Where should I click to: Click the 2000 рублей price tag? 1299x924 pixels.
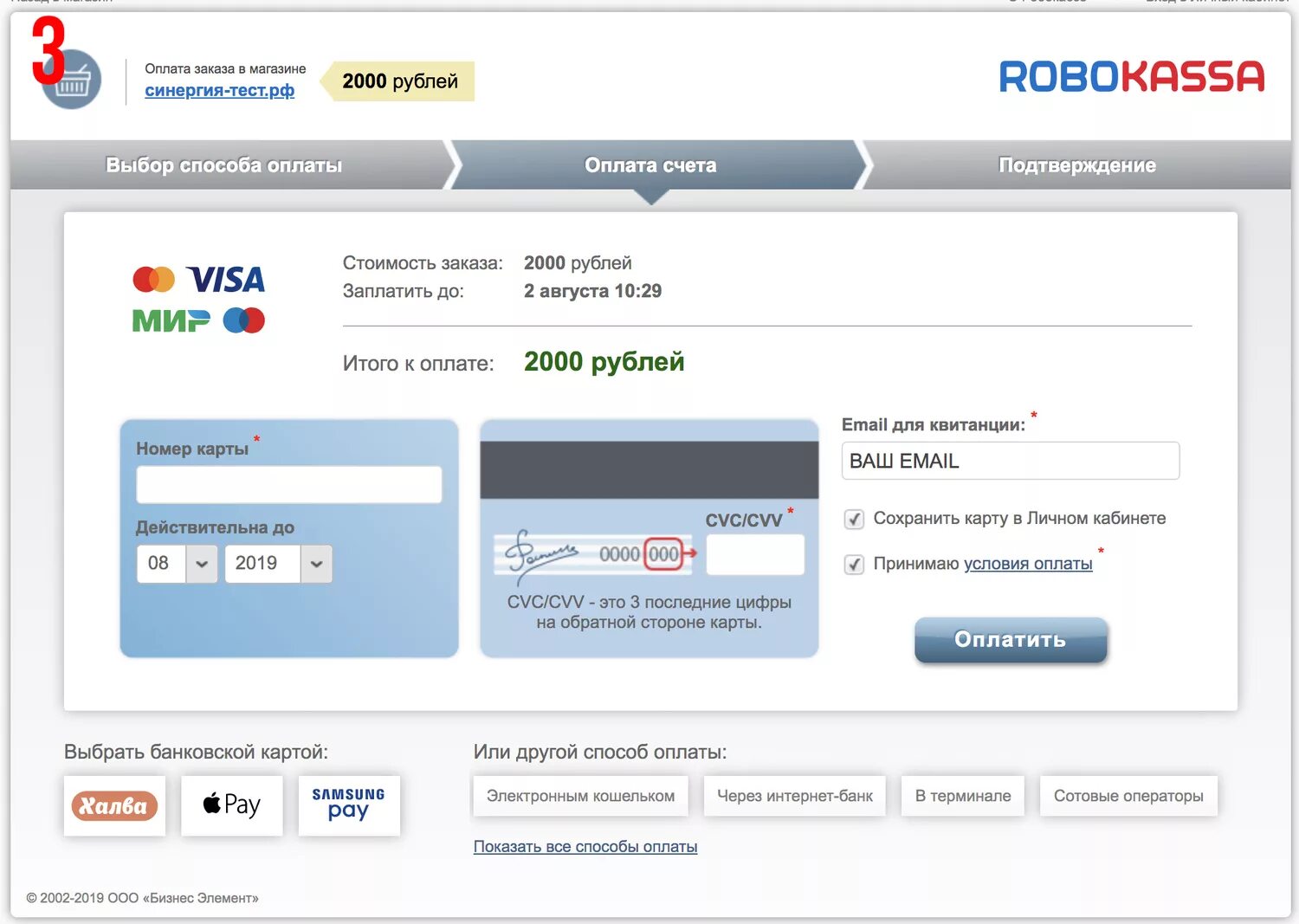coord(397,81)
